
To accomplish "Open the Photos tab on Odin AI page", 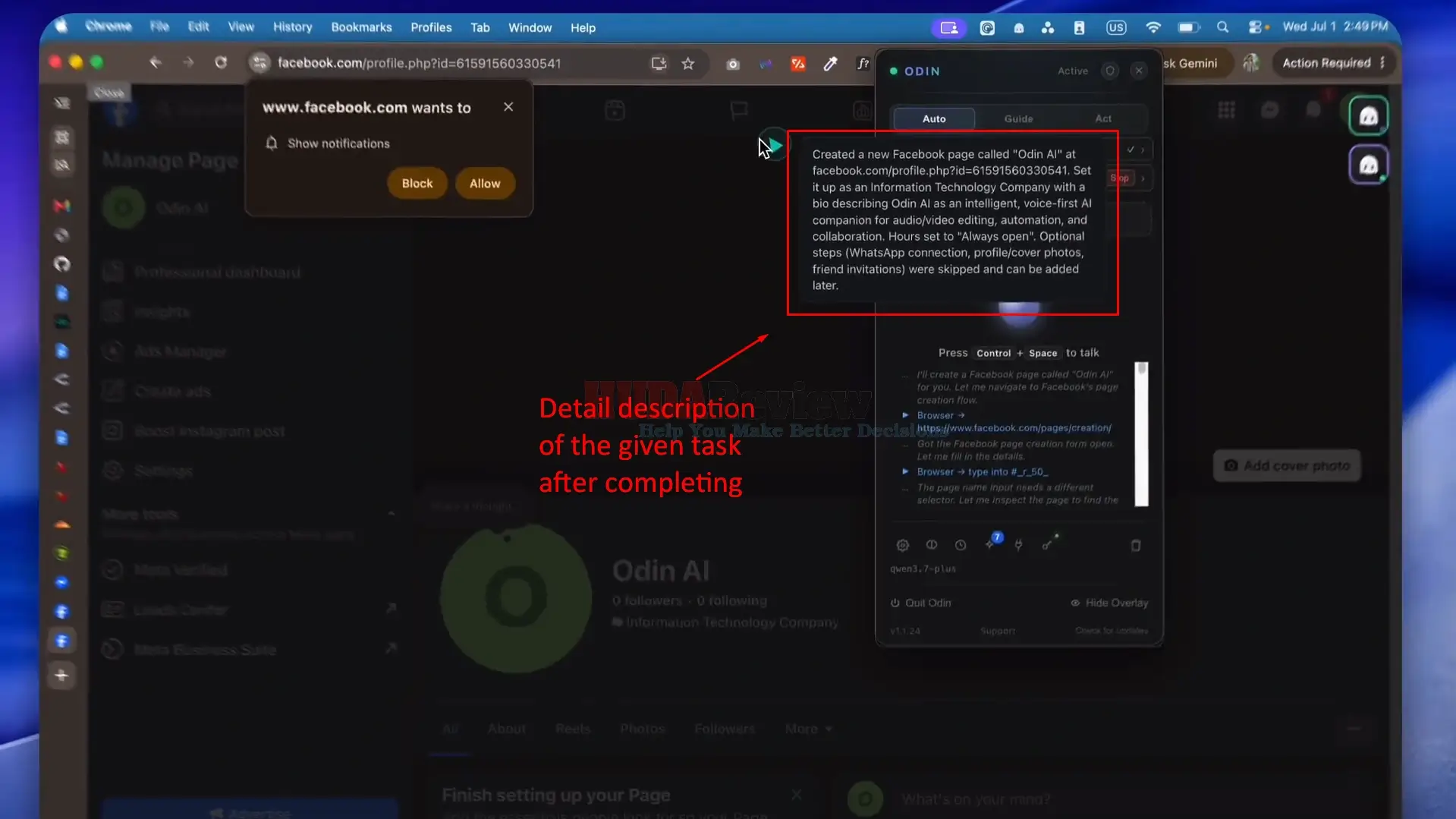I will tap(642, 729).
